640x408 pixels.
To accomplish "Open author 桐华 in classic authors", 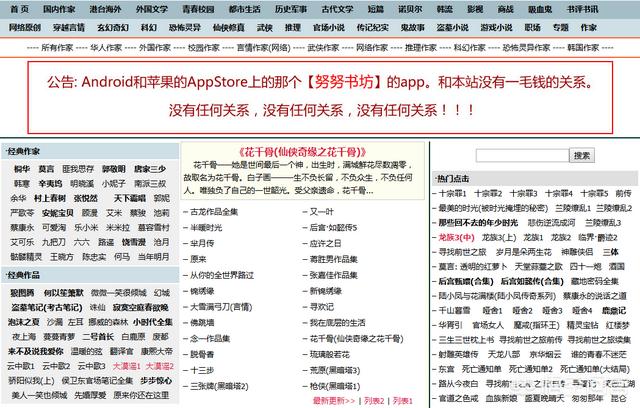I will (22, 169).
